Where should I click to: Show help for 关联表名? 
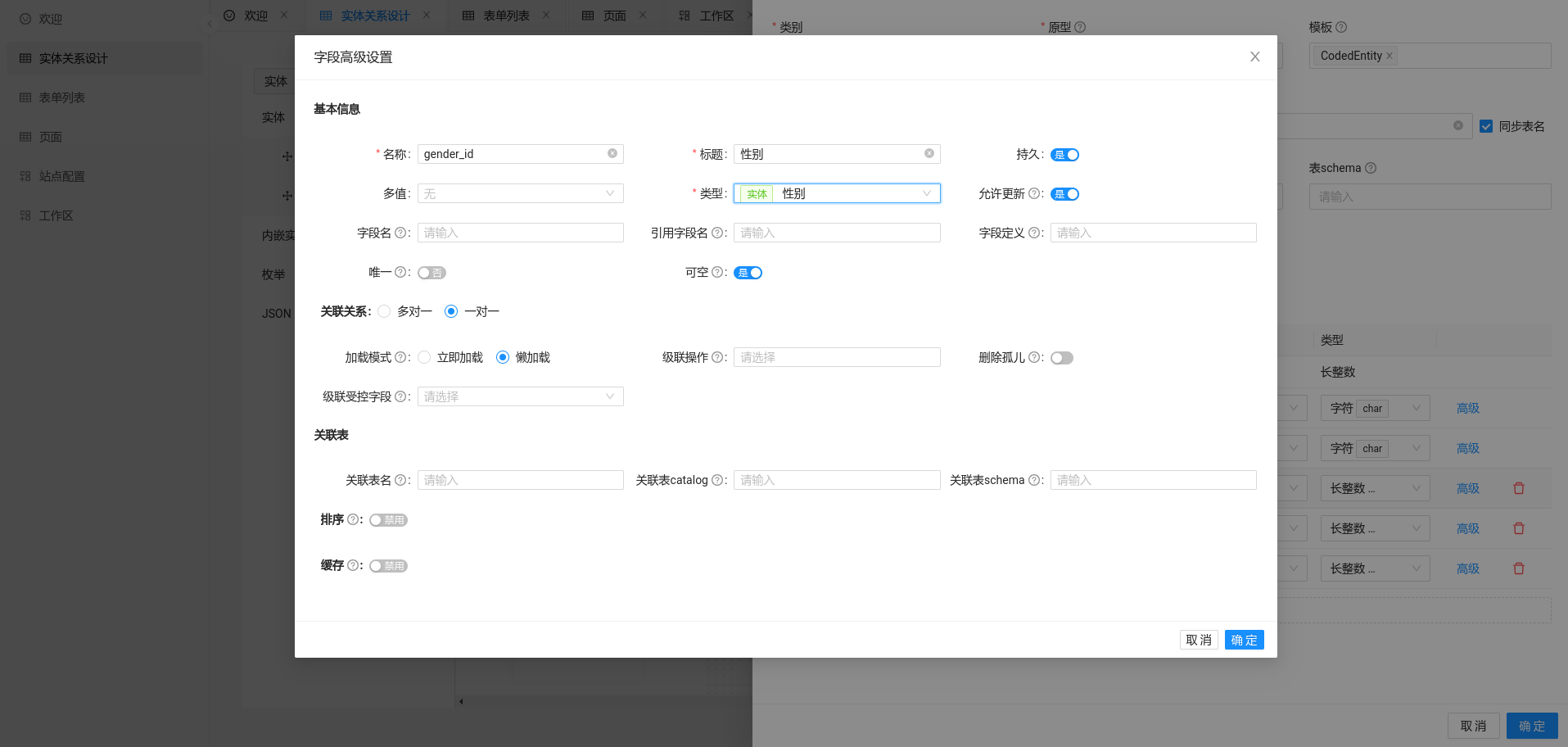(400, 481)
